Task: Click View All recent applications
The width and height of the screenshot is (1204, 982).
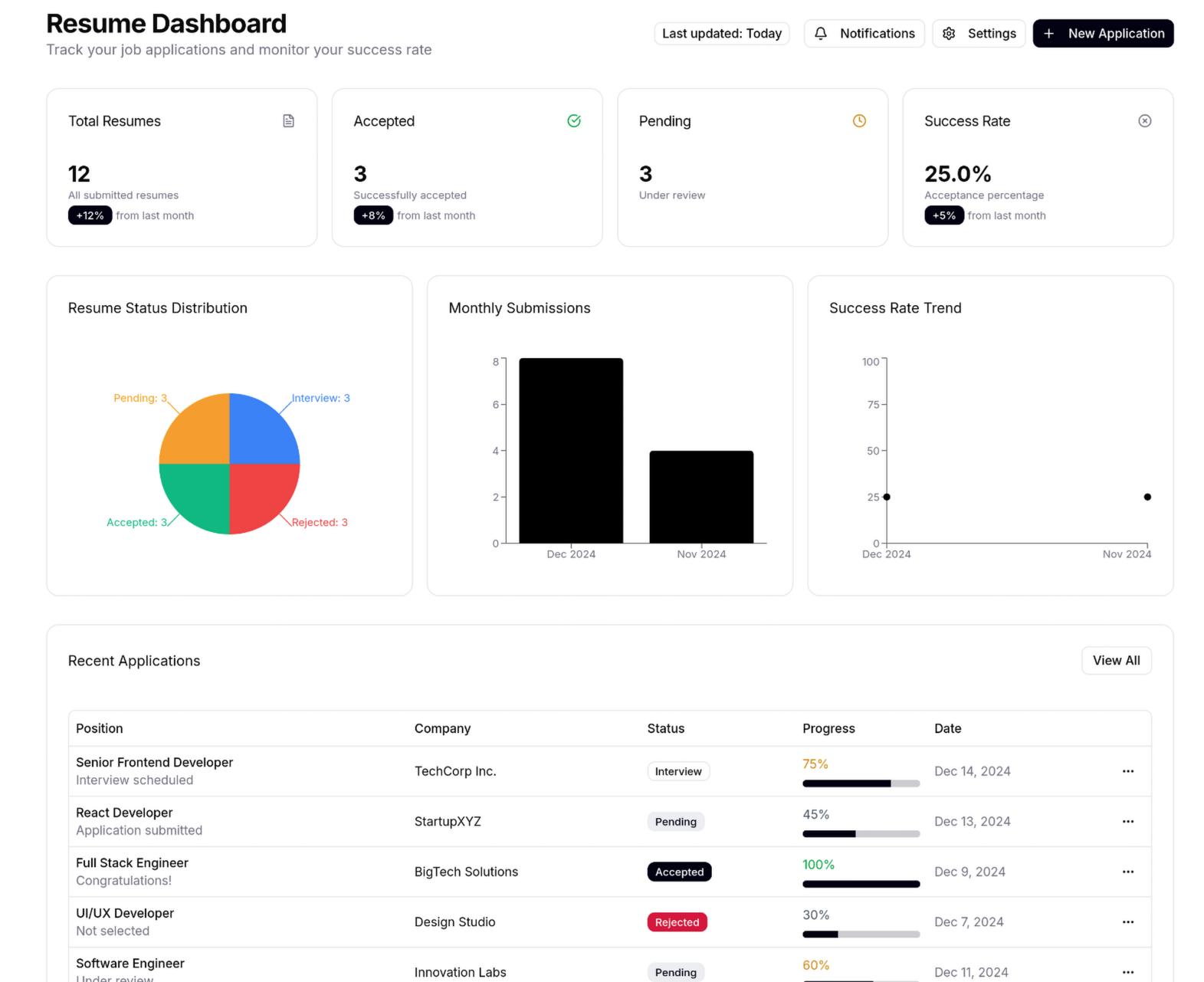Action: [x=1116, y=661]
